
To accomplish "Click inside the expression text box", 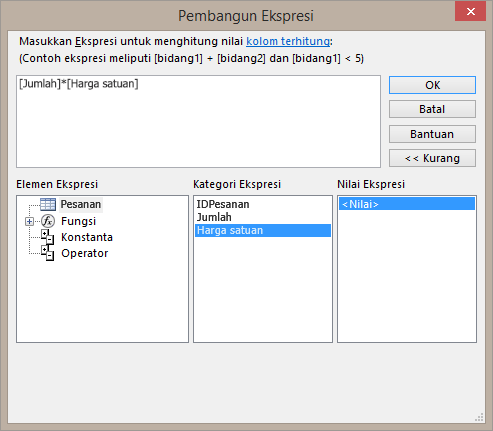I will point(198,121).
